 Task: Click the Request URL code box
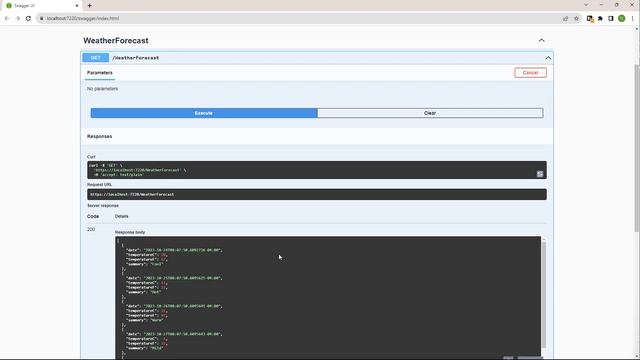click(x=317, y=194)
